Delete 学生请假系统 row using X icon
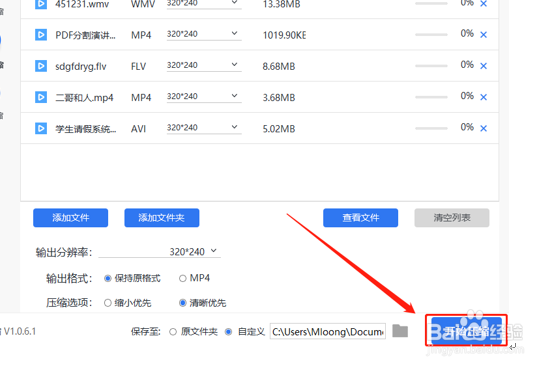 click(x=483, y=128)
